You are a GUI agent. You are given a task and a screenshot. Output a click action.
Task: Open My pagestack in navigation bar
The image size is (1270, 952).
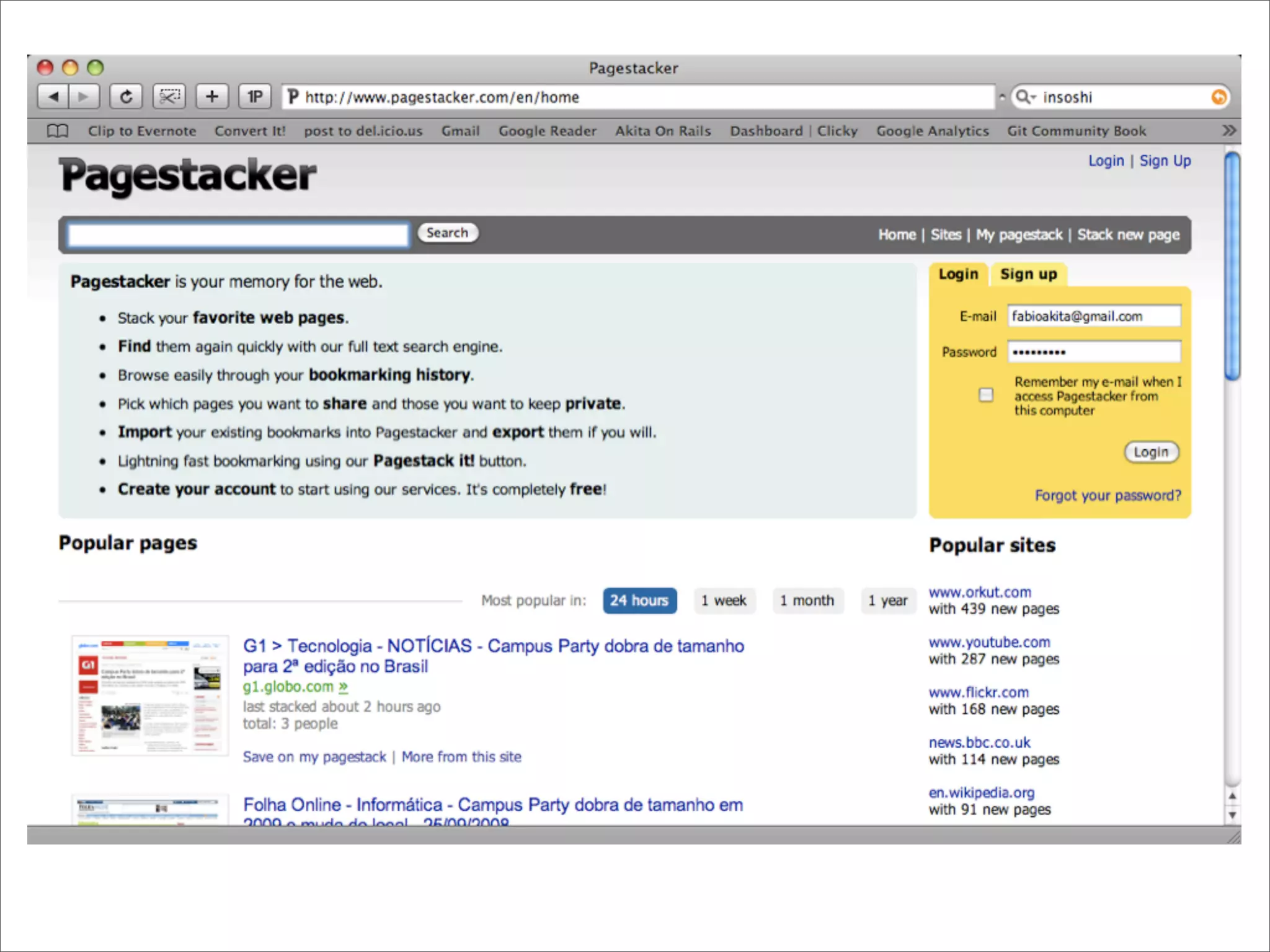point(1019,235)
